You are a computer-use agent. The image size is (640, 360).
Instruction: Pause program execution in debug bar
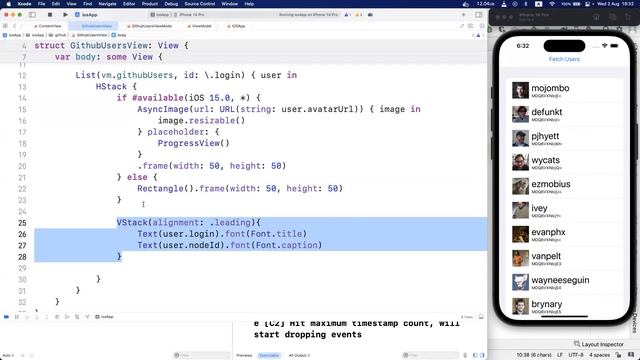[17, 317]
